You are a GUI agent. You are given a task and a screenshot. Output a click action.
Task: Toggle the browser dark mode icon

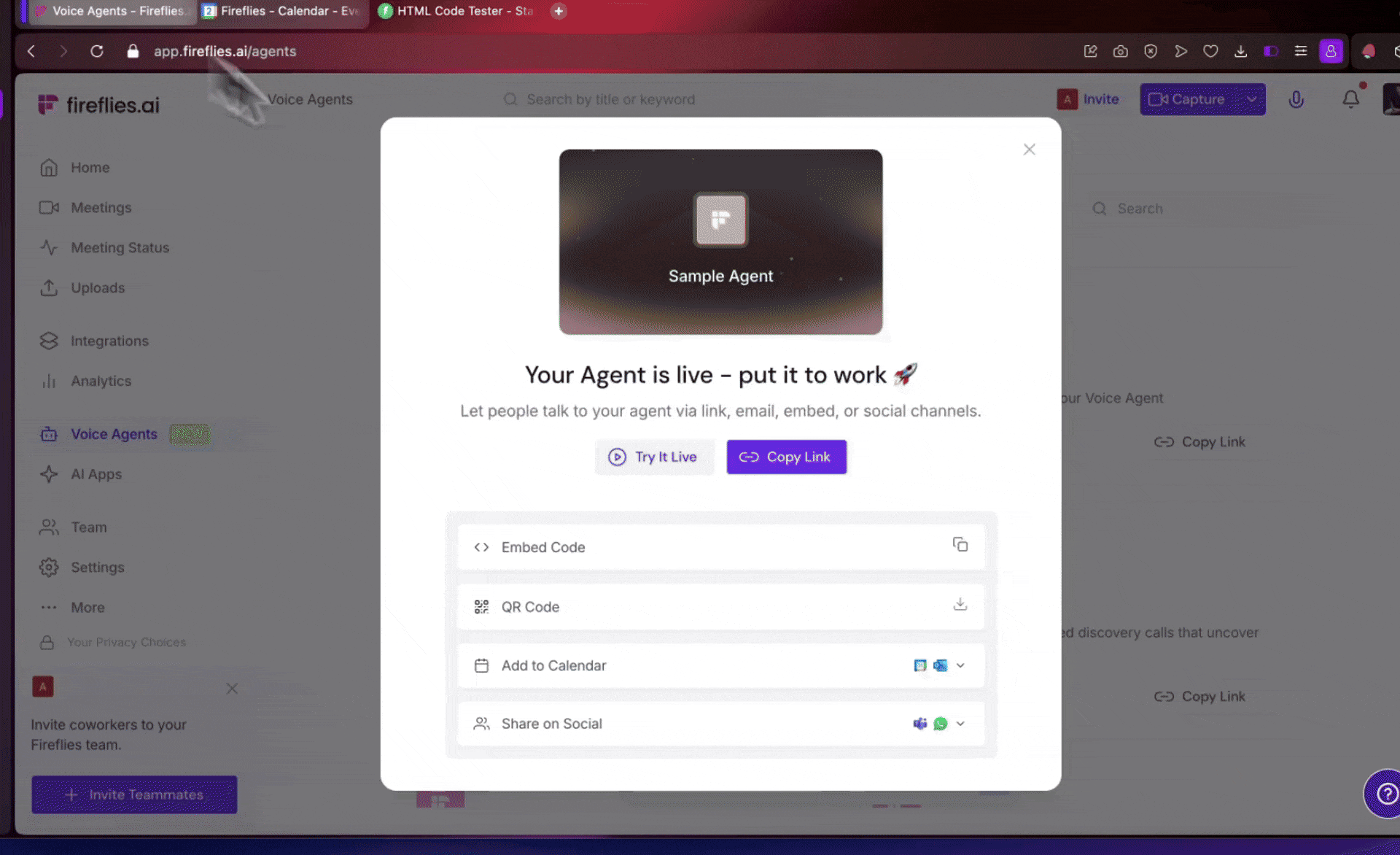(x=1271, y=51)
